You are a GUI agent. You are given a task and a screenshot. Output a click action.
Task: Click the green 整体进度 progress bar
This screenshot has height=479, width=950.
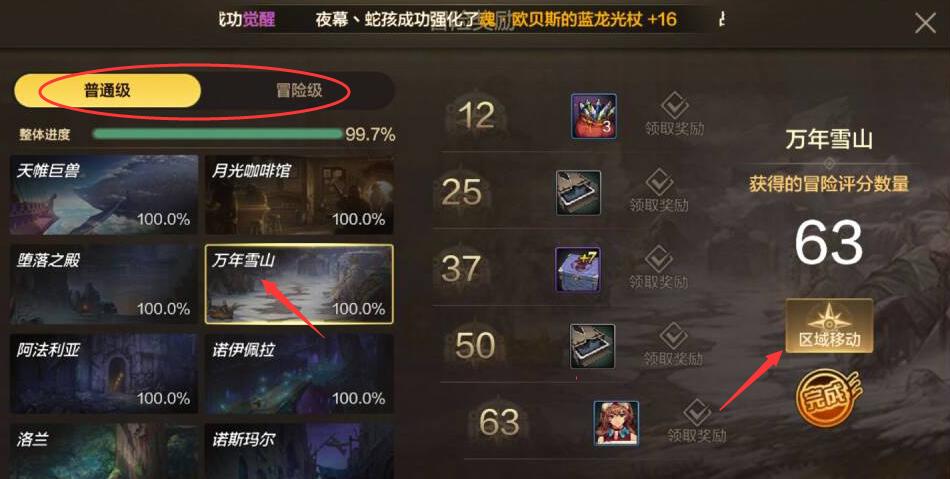218,134
